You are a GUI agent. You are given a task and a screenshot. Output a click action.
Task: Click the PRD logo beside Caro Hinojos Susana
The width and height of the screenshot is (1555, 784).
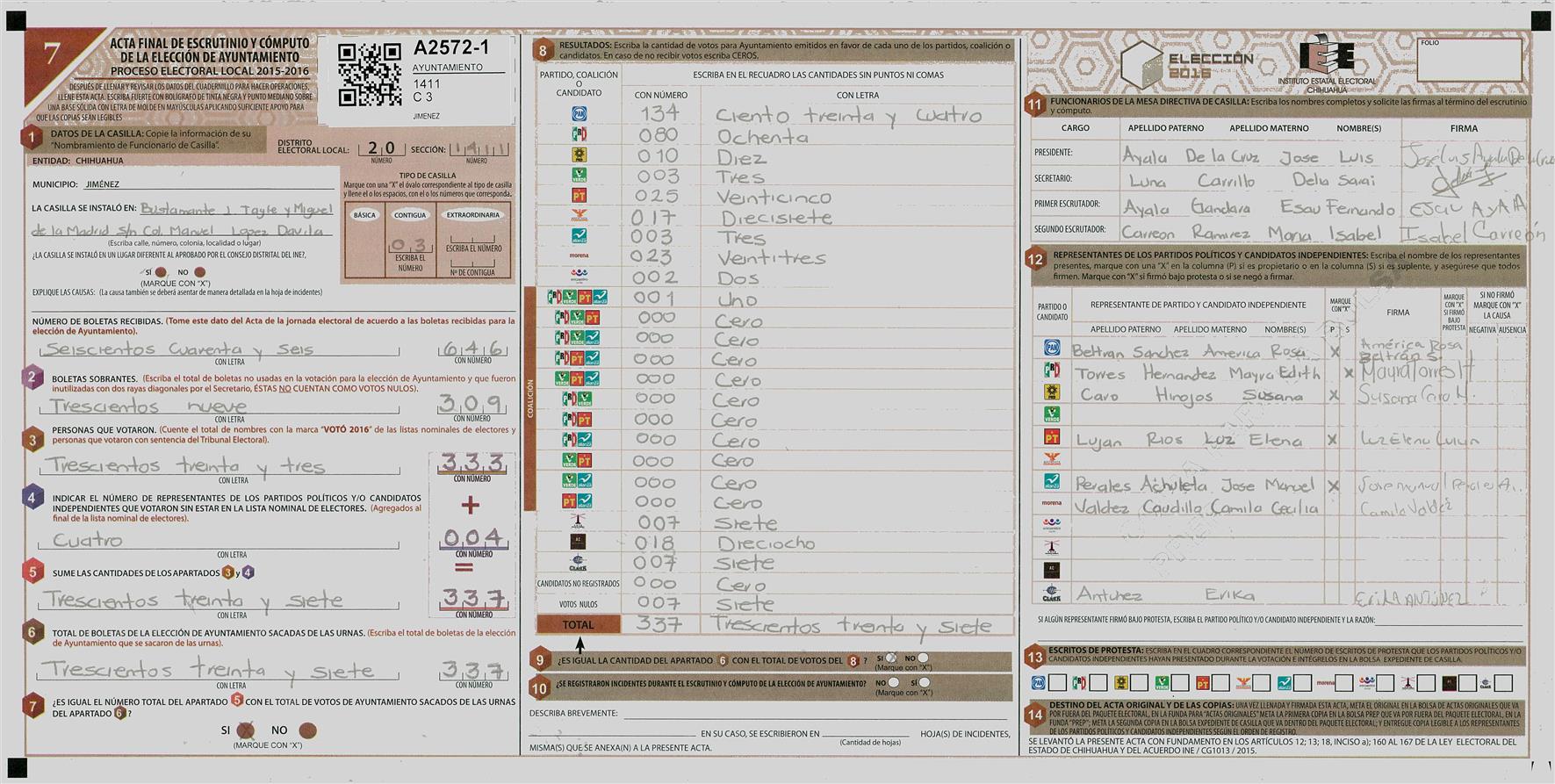(1051, 392)
